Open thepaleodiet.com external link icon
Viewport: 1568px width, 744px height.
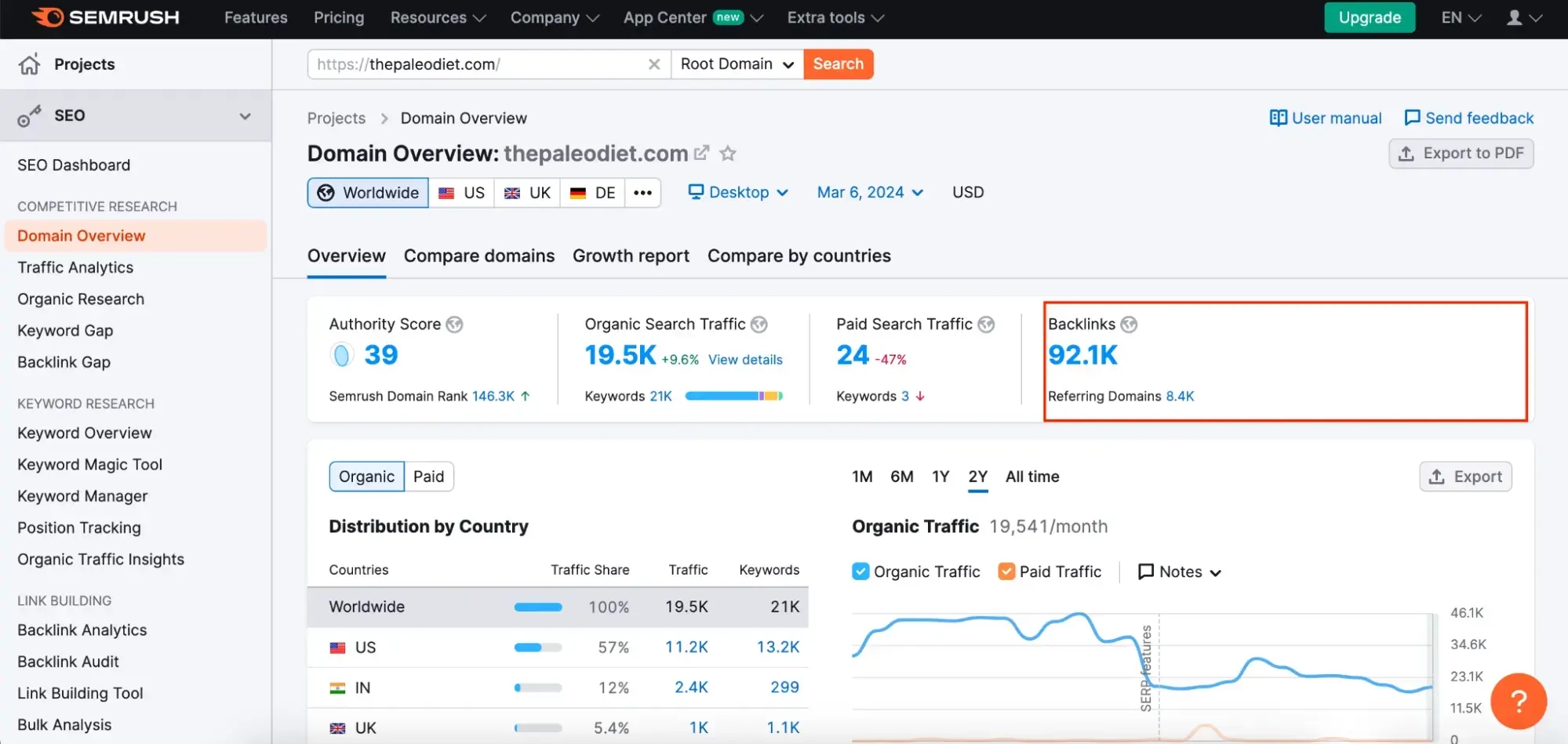pos(702,153)
